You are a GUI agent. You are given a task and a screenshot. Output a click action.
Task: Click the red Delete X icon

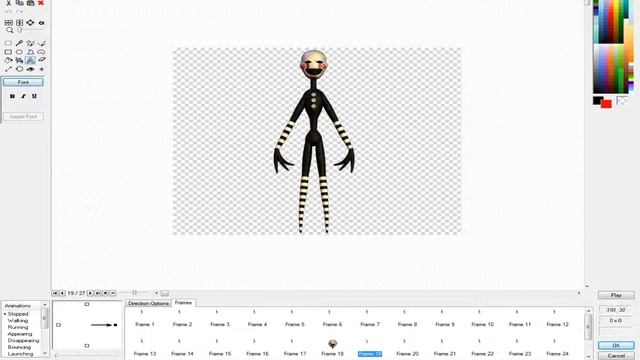coord(41,2)
